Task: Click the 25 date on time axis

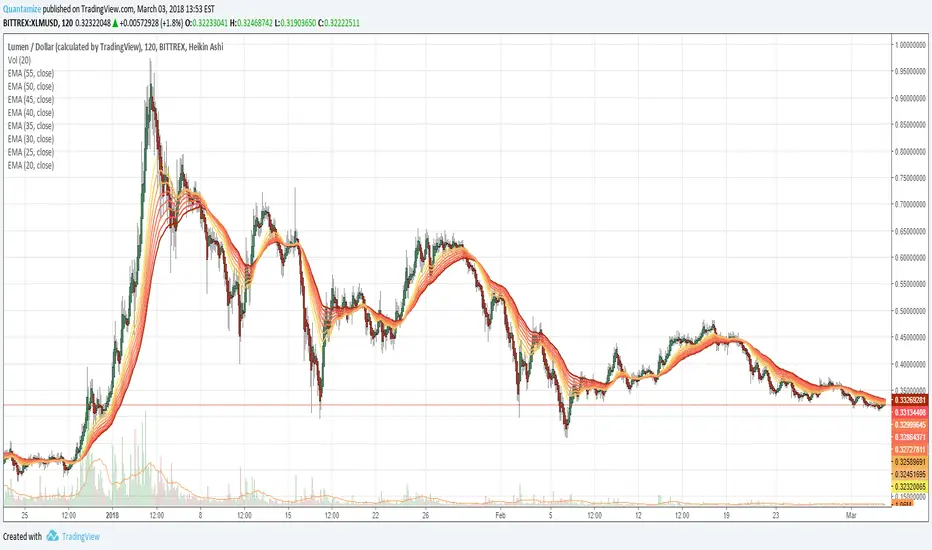Action: click(24, 516)
